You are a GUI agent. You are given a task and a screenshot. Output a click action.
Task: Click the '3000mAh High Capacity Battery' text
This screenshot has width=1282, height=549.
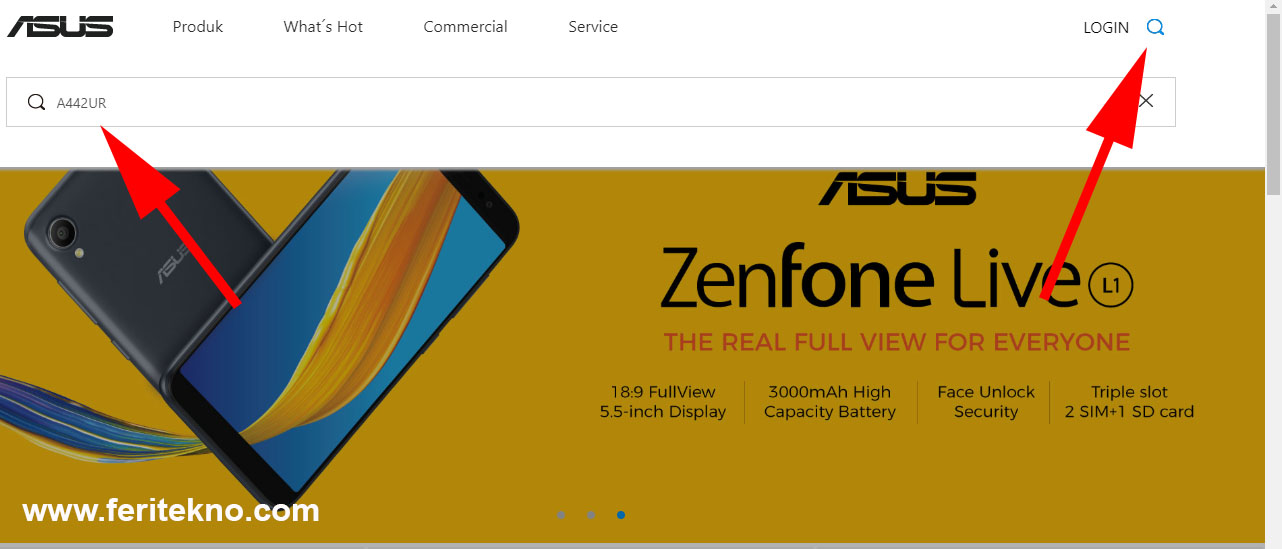coord(830,402)
